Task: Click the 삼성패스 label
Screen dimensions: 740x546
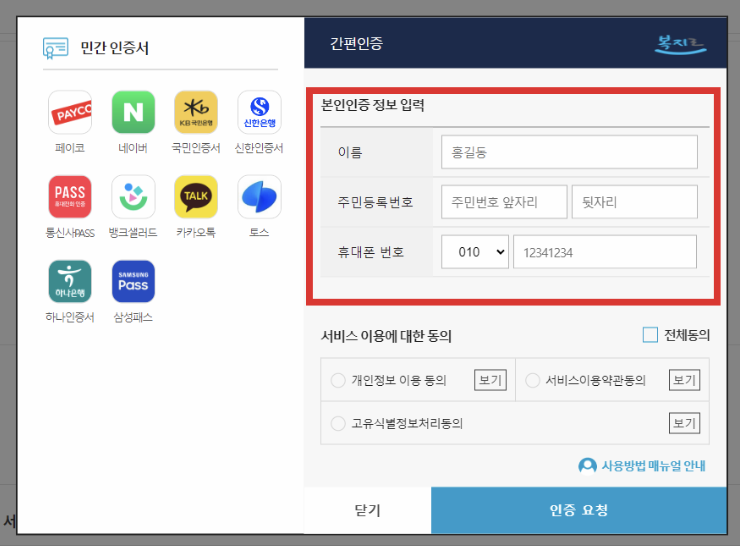Action: pos(133,317)
